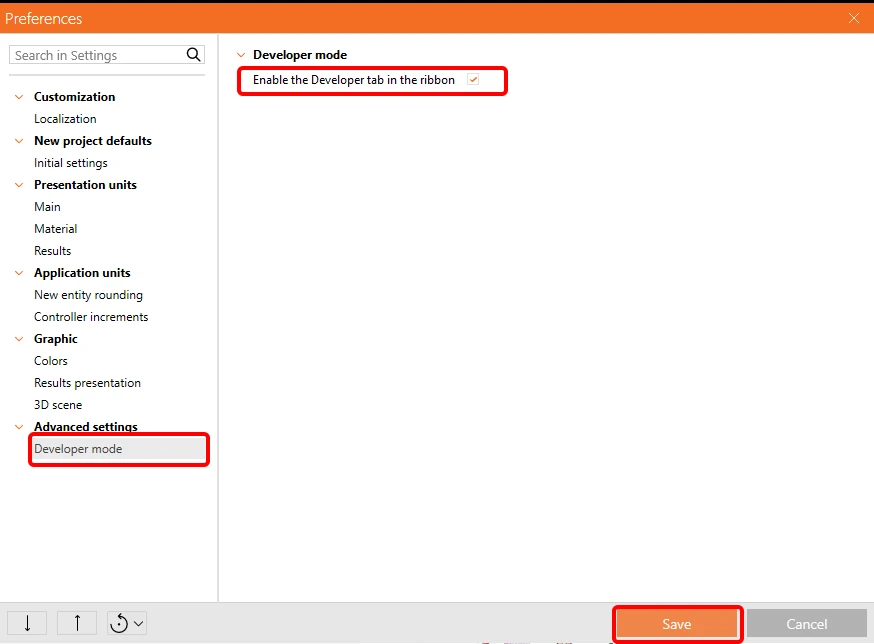This screenshot has height=644, width=874.
Task: Click the circular reset icon
Action: pyautogui.click(x=119, y=623)
